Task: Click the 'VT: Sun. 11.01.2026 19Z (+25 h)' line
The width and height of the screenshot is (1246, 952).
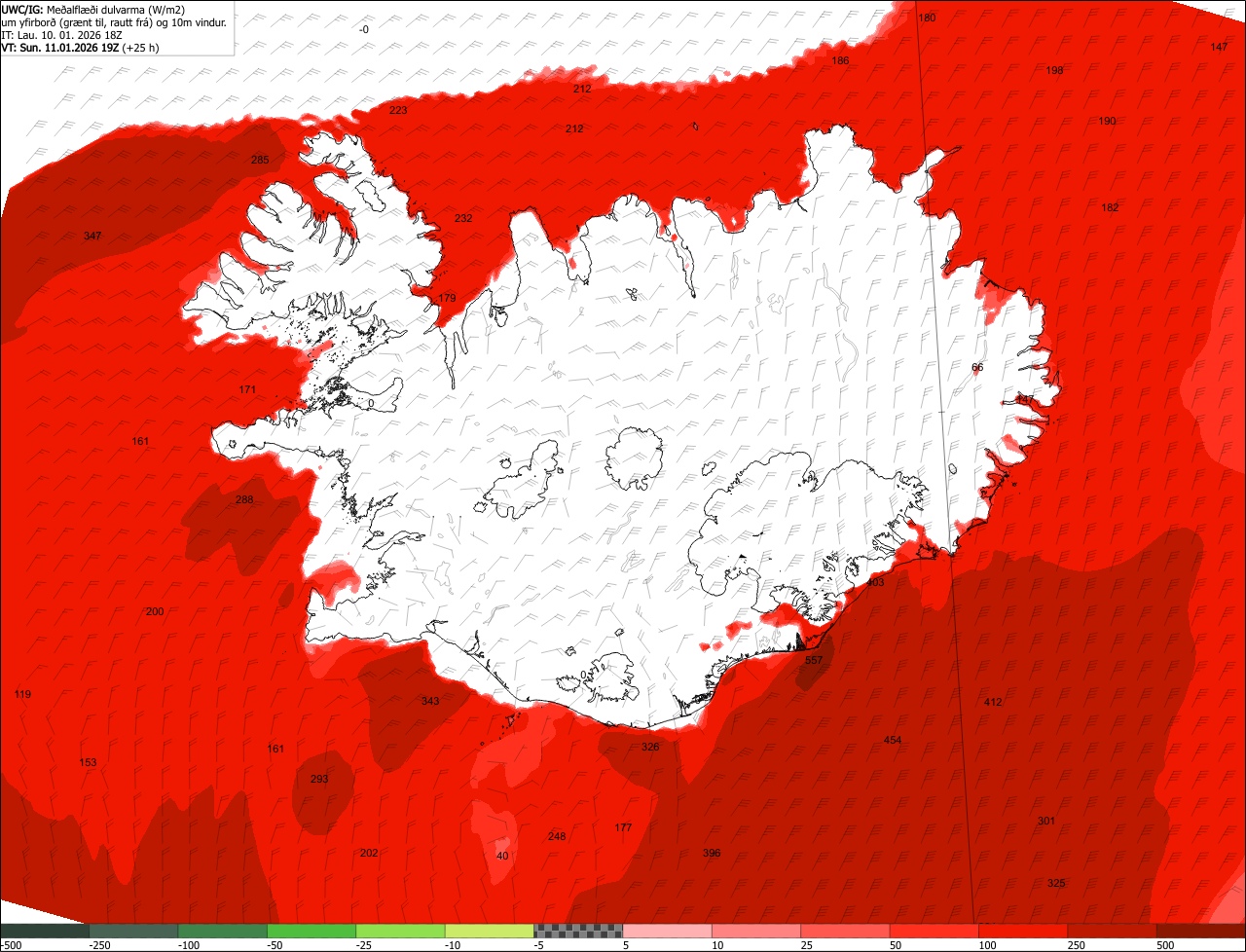Action: [x=81, y=47]
